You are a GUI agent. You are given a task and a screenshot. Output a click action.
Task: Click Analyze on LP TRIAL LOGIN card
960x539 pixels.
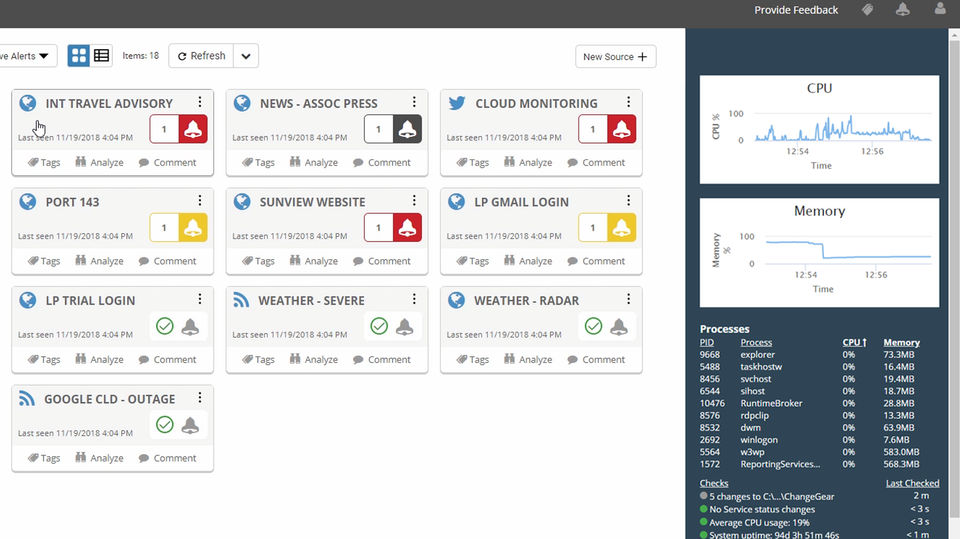[99, 360]
